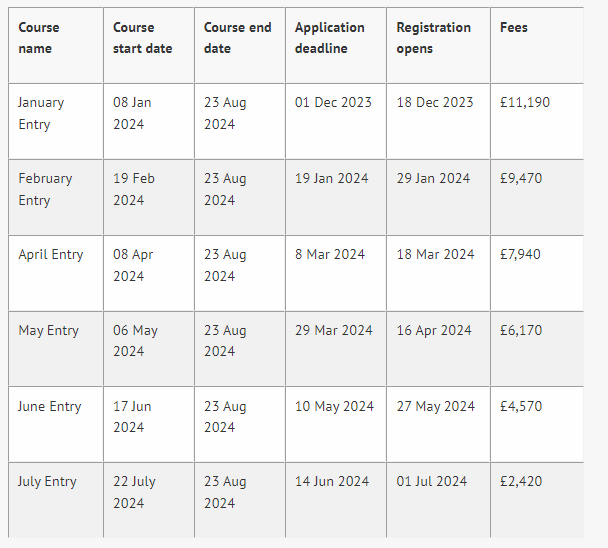Screen dimensions: 608x548
Task: Click the Course start date header
Action: [142, 38]
